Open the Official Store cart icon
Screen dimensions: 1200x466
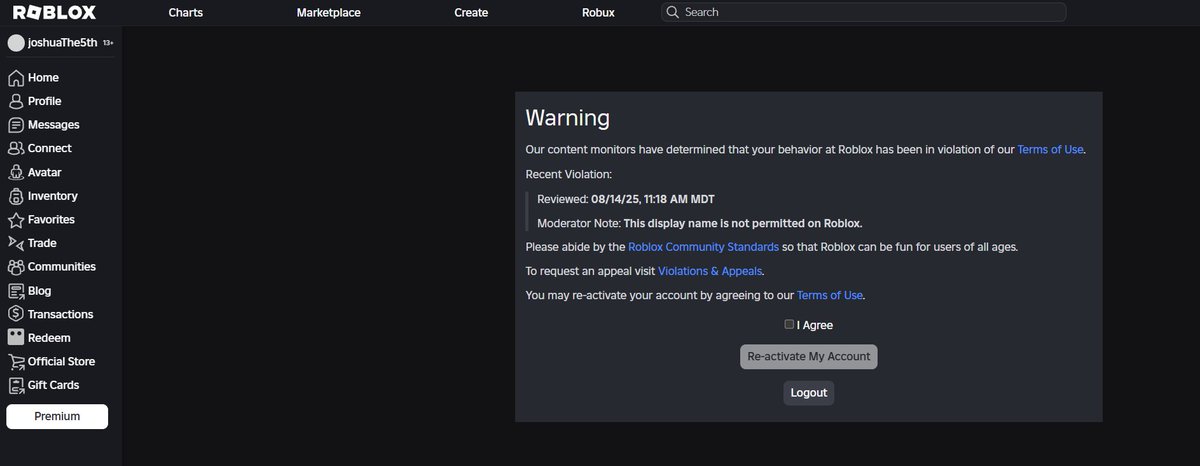point(16,361)
